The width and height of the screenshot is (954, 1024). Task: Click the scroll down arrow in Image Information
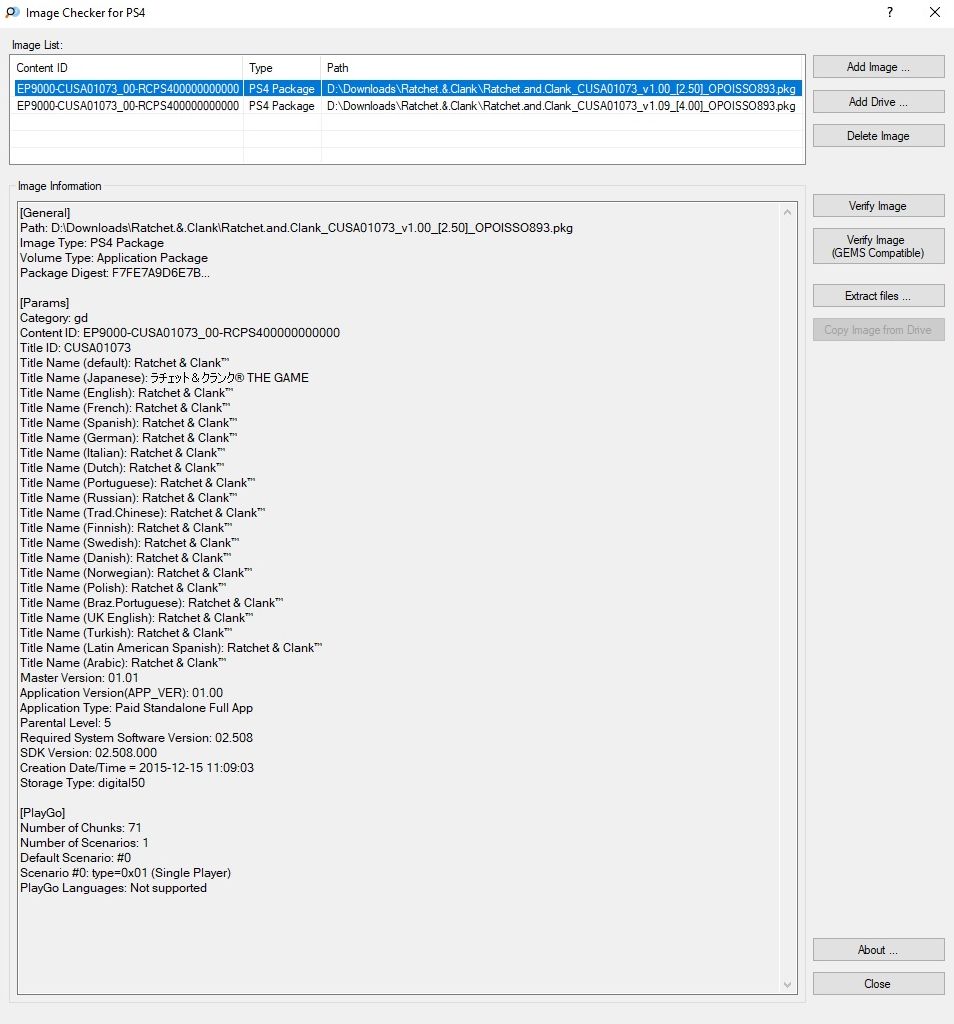point(787,984)
